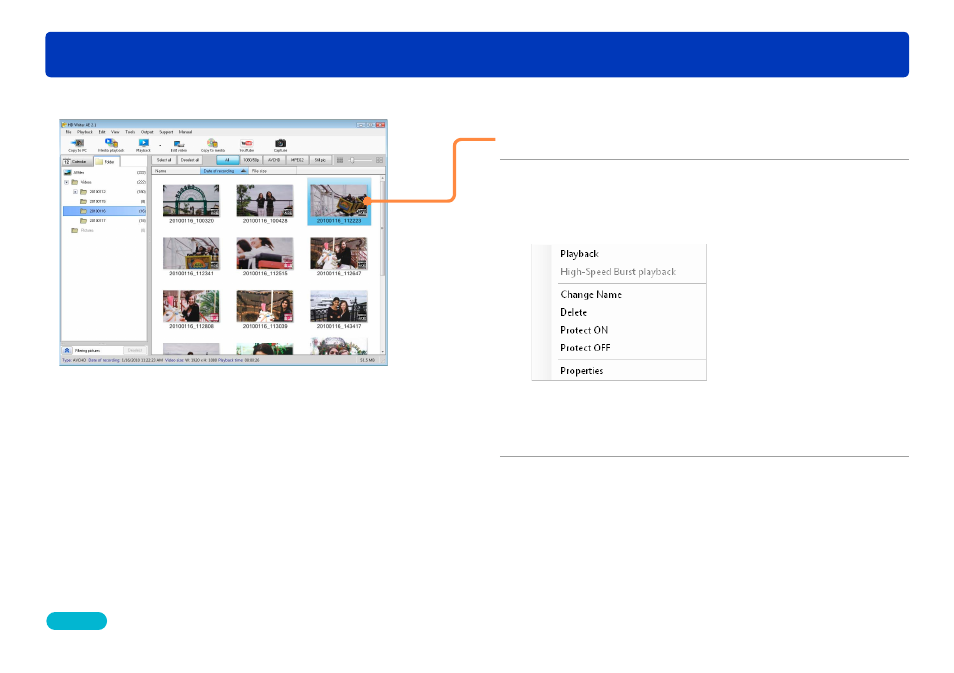Toggle the 1080/50p filter button
This screenshot has height=673, width=954.
tap(251, 160)
